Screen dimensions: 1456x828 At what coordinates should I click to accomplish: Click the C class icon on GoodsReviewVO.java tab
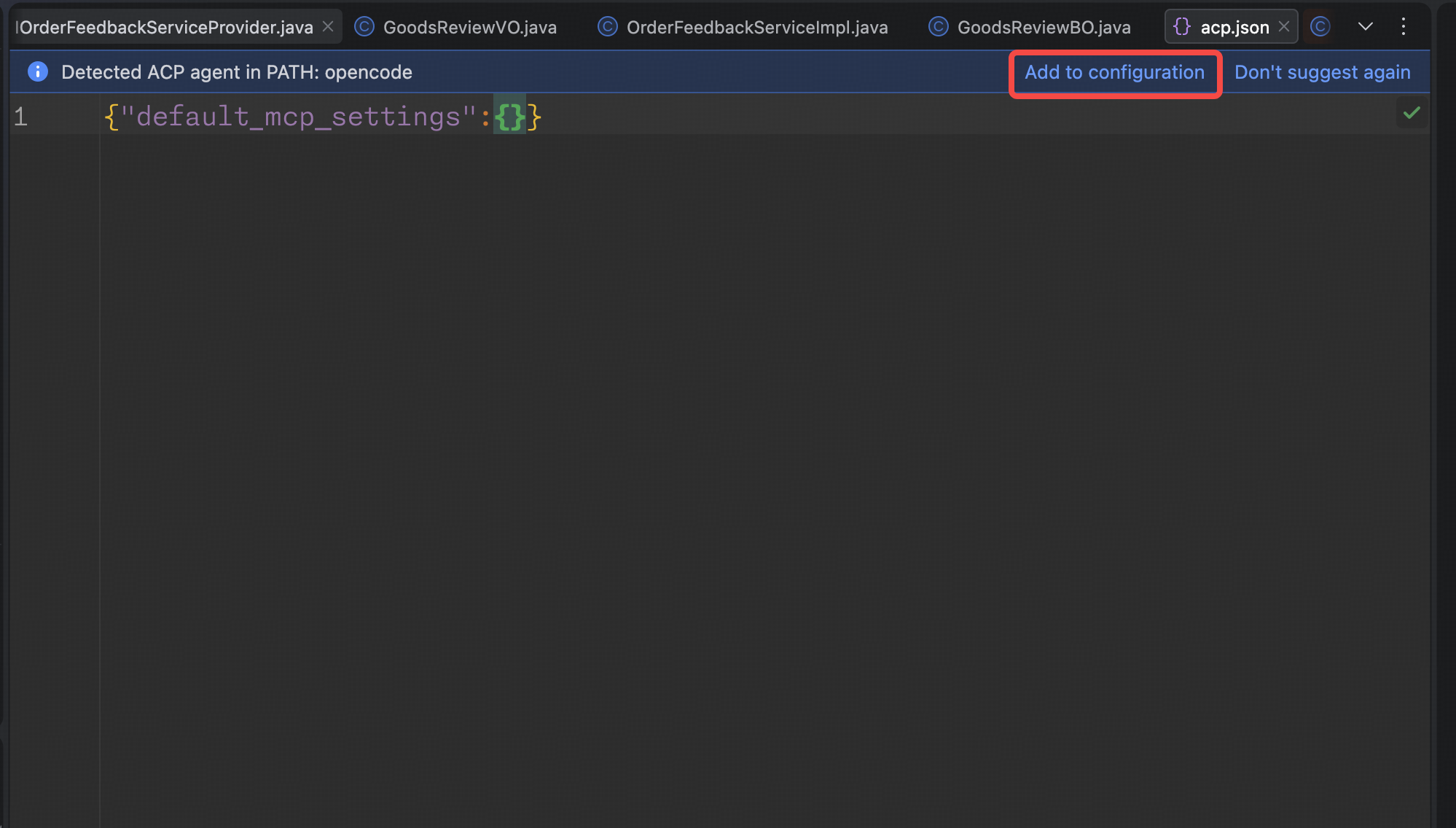[x=363, y=26]
